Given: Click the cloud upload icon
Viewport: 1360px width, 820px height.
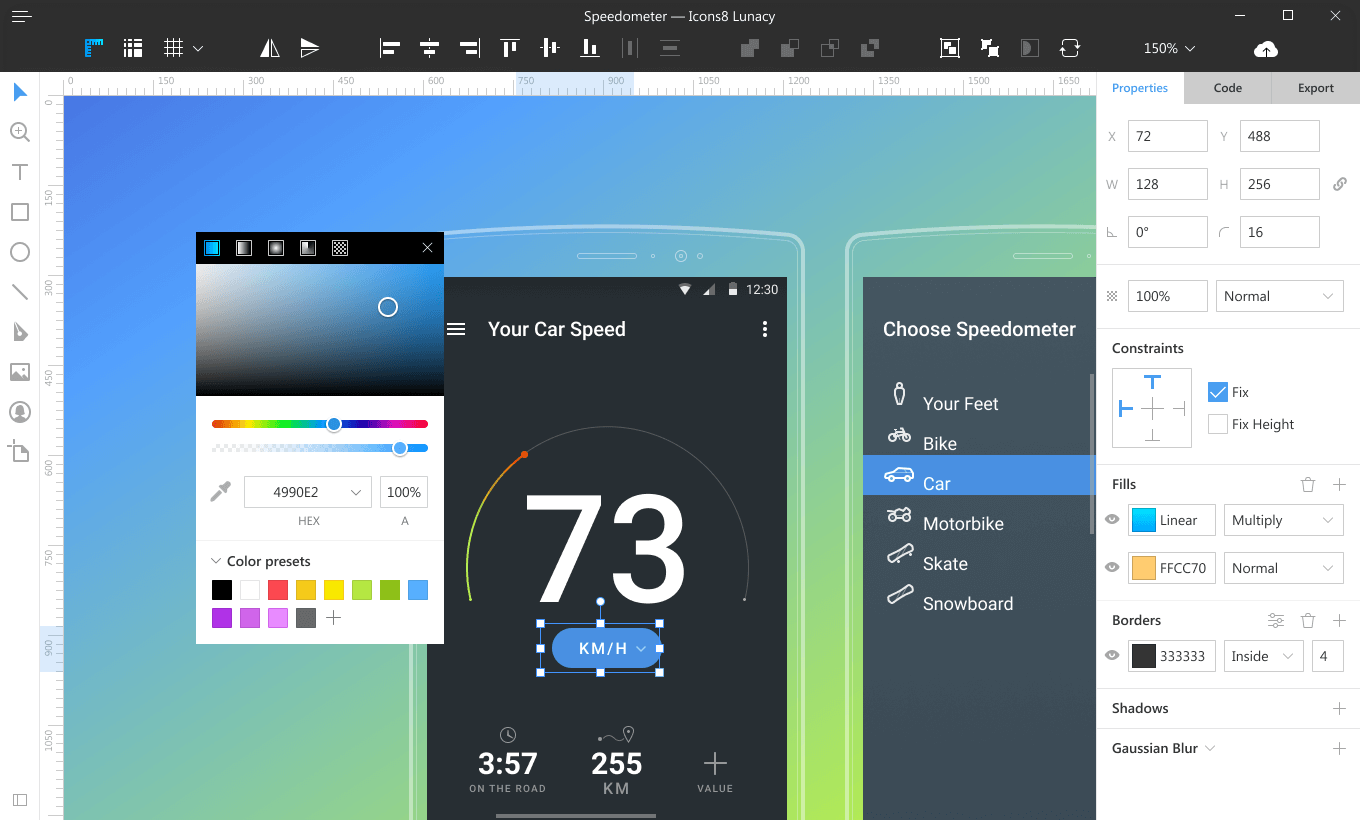Looking at the screenshot, I should pyautogui.click(x=1266, y=48).
